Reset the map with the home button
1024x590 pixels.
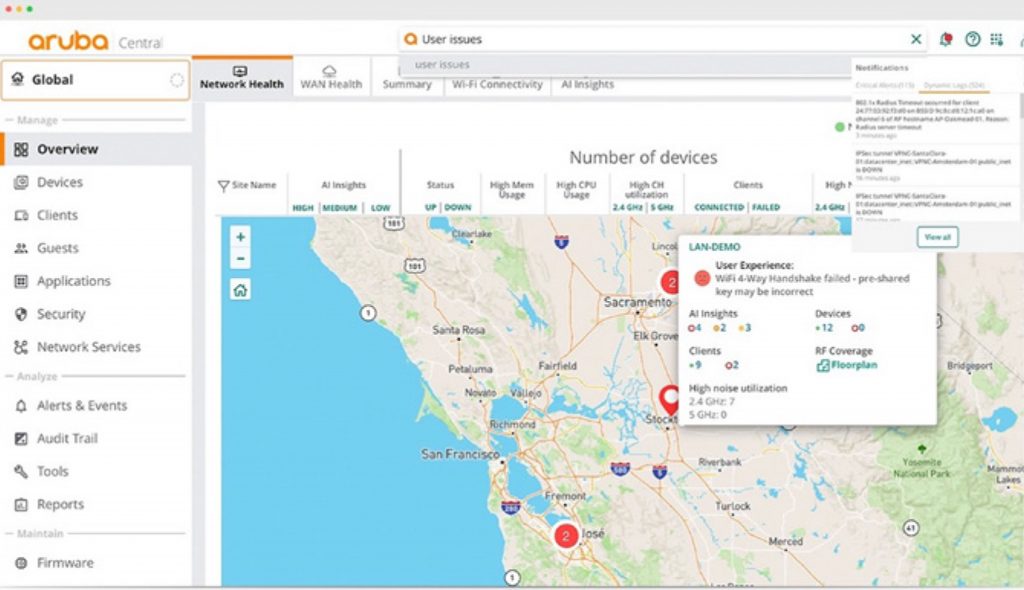[240, 290]
